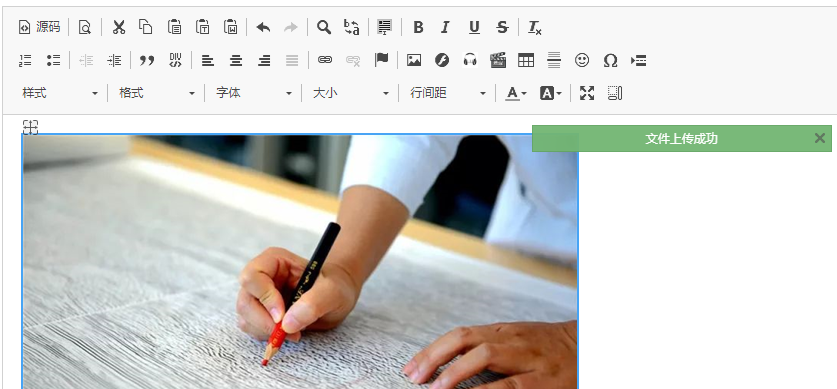Select the uploaded pencil drawing image
Viewport: 837px width, 389px height.
pos(300,261)
